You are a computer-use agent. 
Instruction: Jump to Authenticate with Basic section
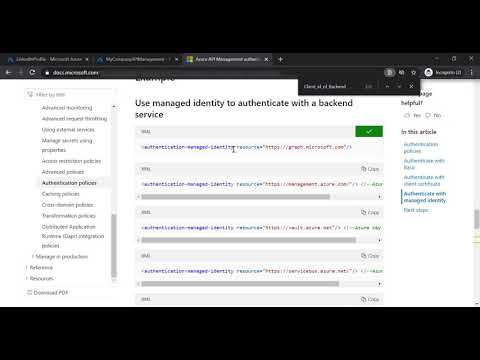424,164
